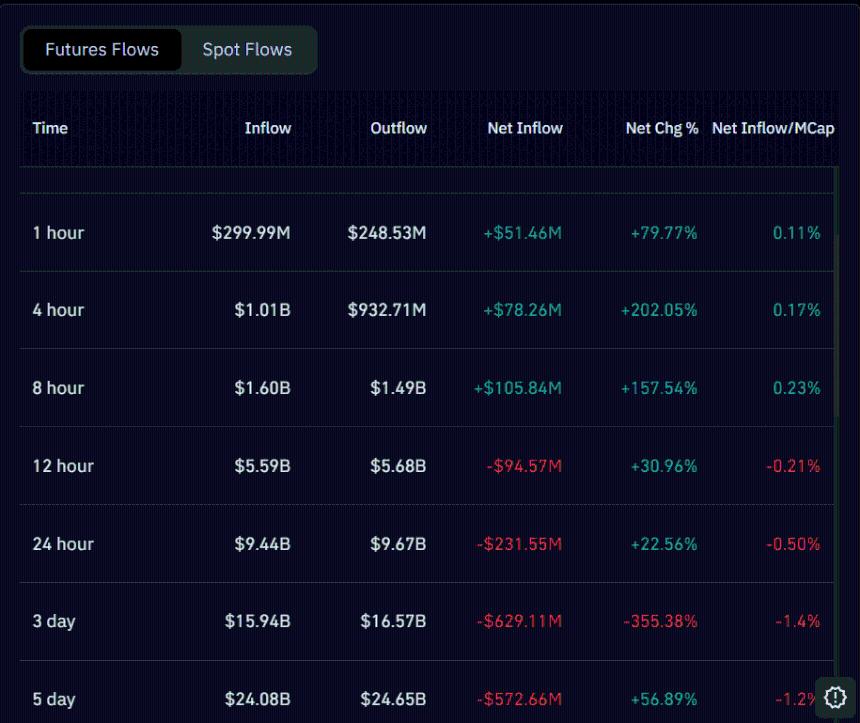860x723 pixels.
Task: Click the alert badge icon bottom-right
Action: [x=836, y=697]
